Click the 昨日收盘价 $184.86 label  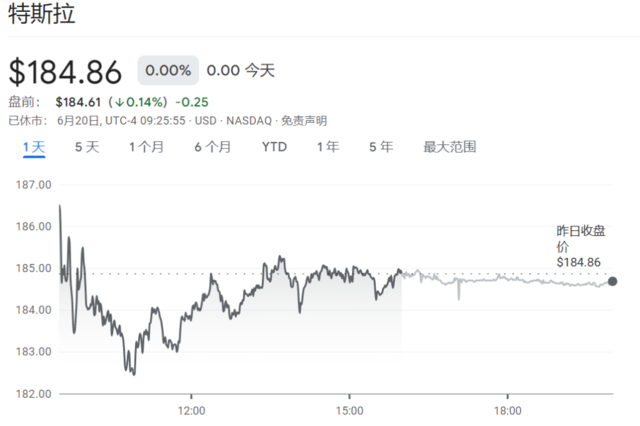tap(580, 246)
